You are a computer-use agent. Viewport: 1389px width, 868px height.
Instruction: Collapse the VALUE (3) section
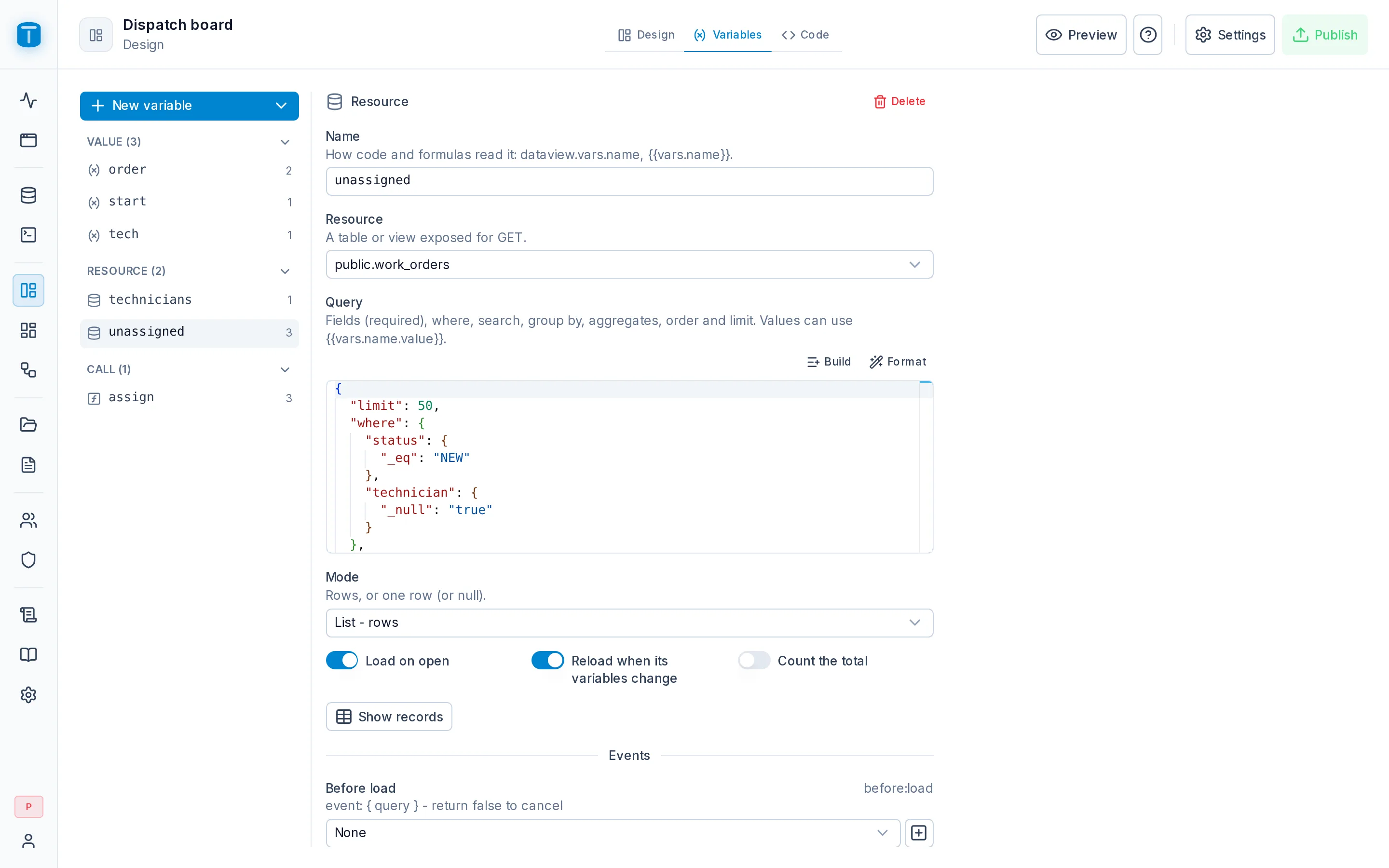[x=189, y=142]
